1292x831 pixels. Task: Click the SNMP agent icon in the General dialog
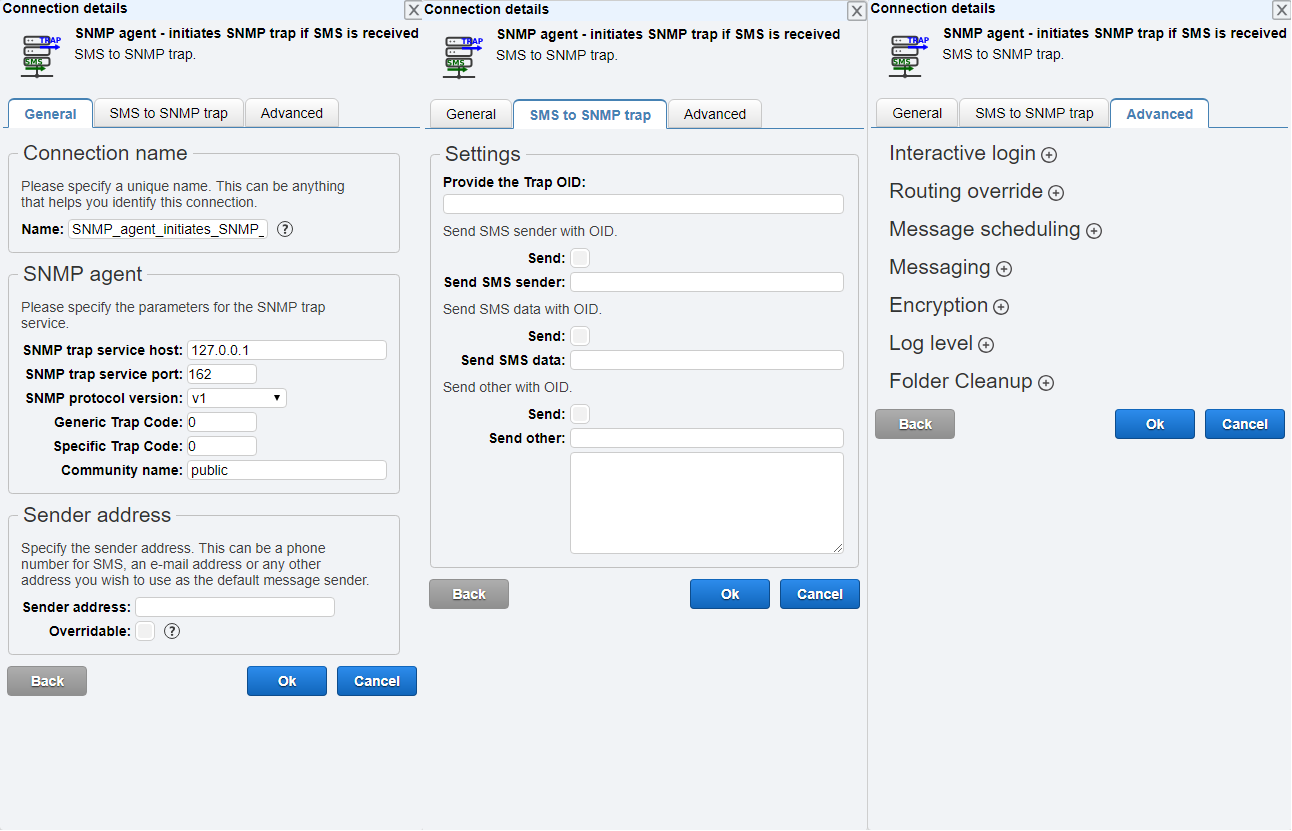[38, 55]
